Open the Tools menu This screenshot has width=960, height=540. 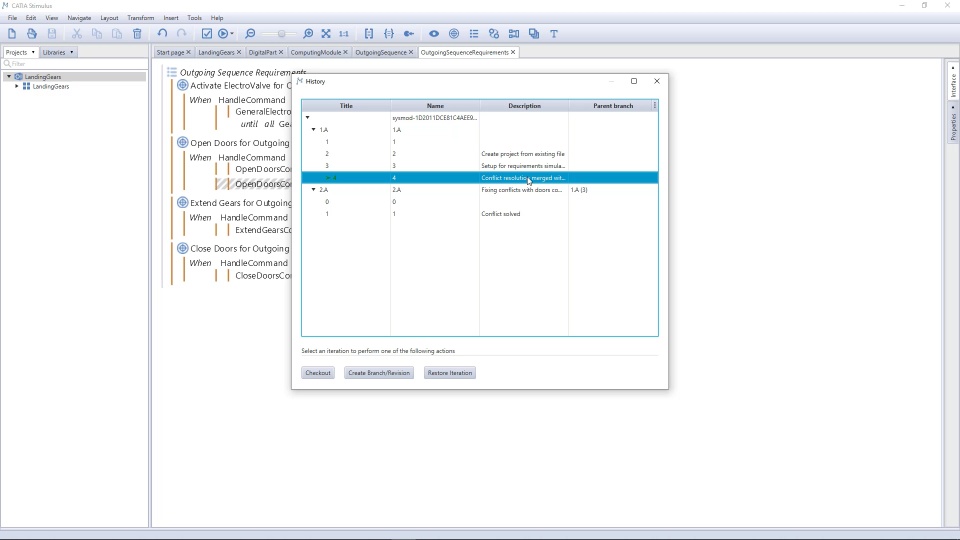(x=195, y=18)
